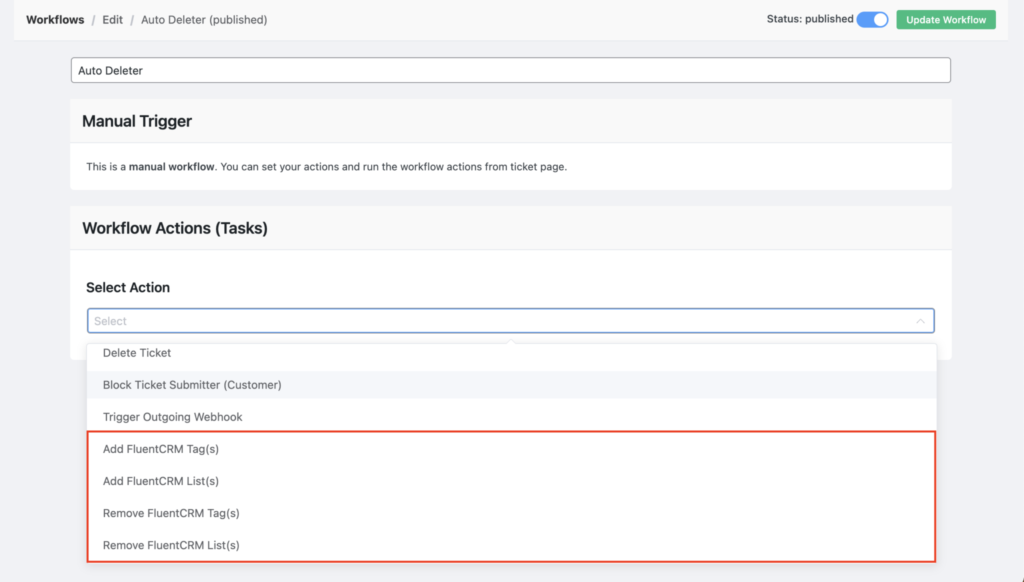Select Remove FluentCRM Tag(s) action
This screenshot has height=582, width=1024.
171,513
